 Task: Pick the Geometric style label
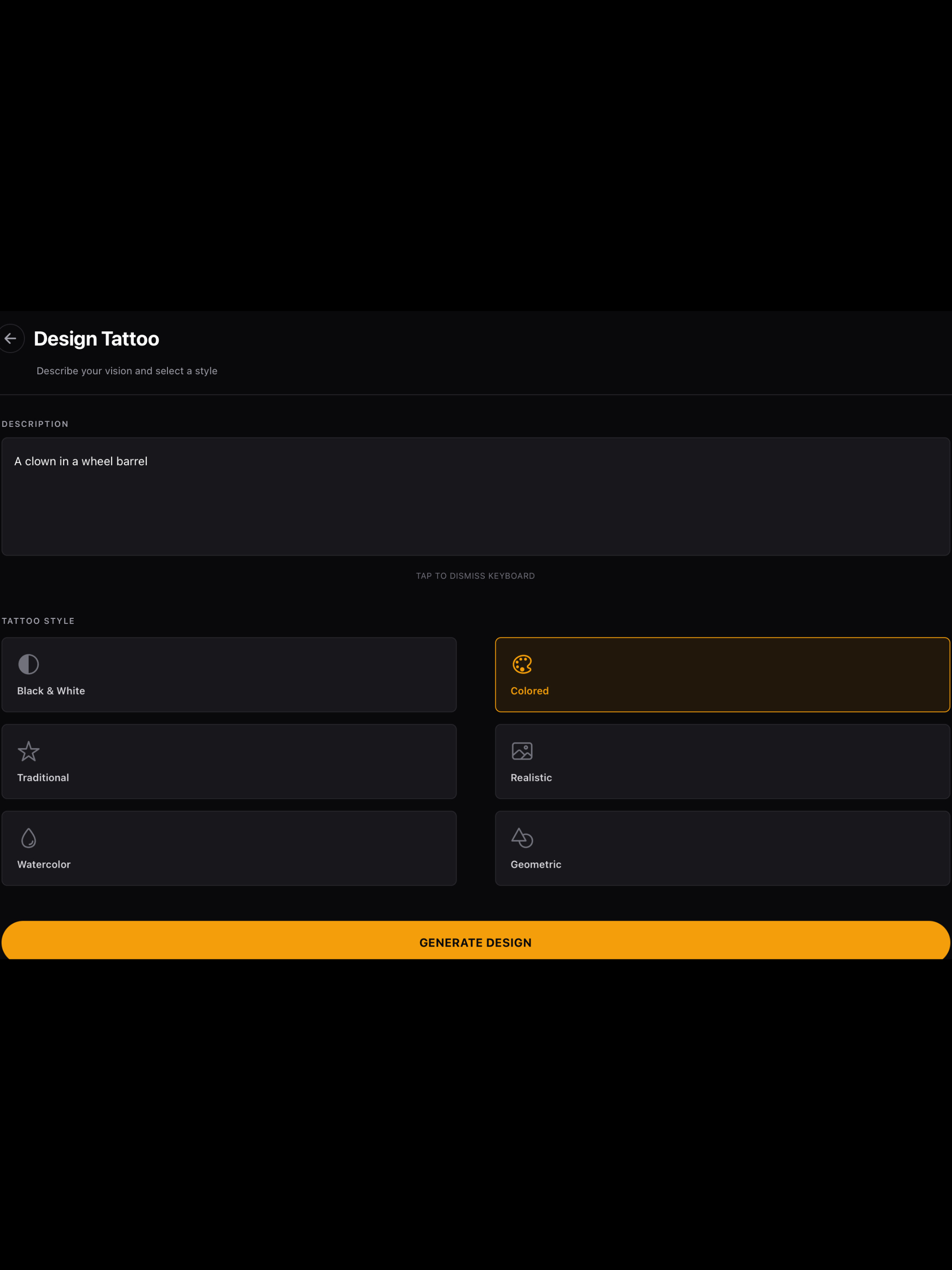click(x=536, y=864)
